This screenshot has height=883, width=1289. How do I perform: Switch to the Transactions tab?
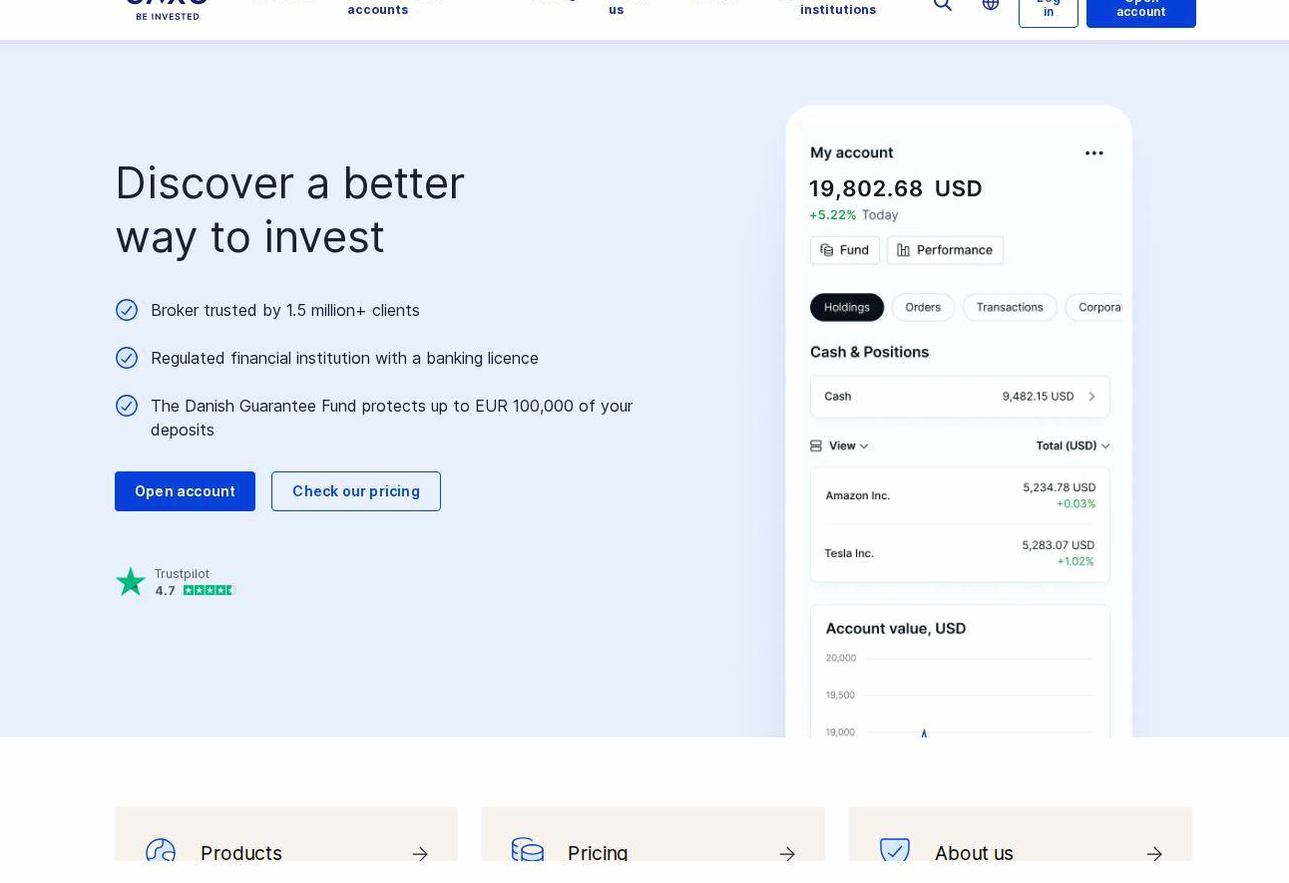pos(1009,308)
